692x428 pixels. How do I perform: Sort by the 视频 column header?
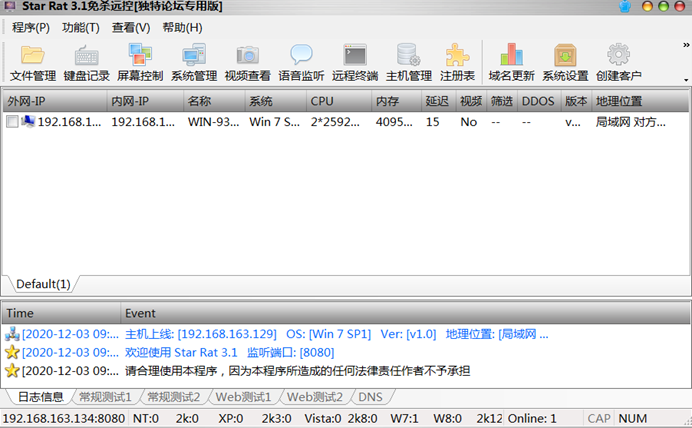coord(471,101)
